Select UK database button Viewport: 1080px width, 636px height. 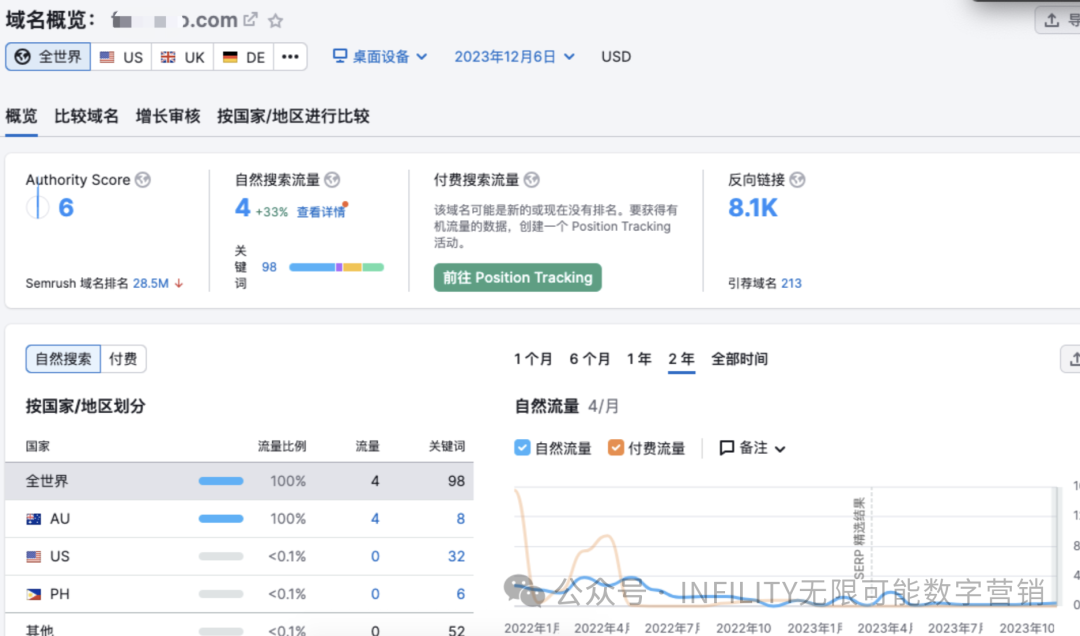[183, 57]
